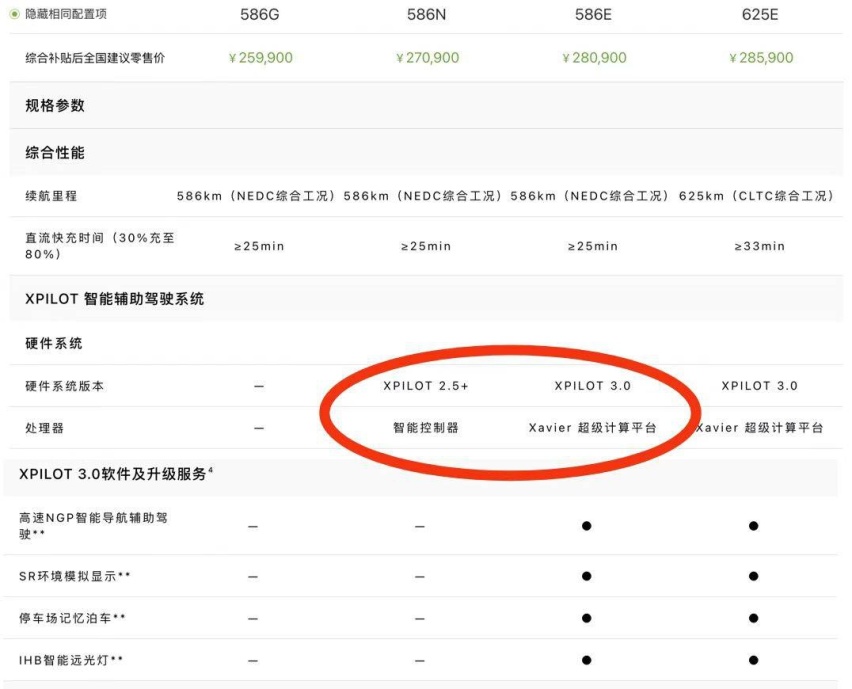Click the 625E dot in the IHB智能远光灯 row
Screen dimensions: 852x689
753,660
